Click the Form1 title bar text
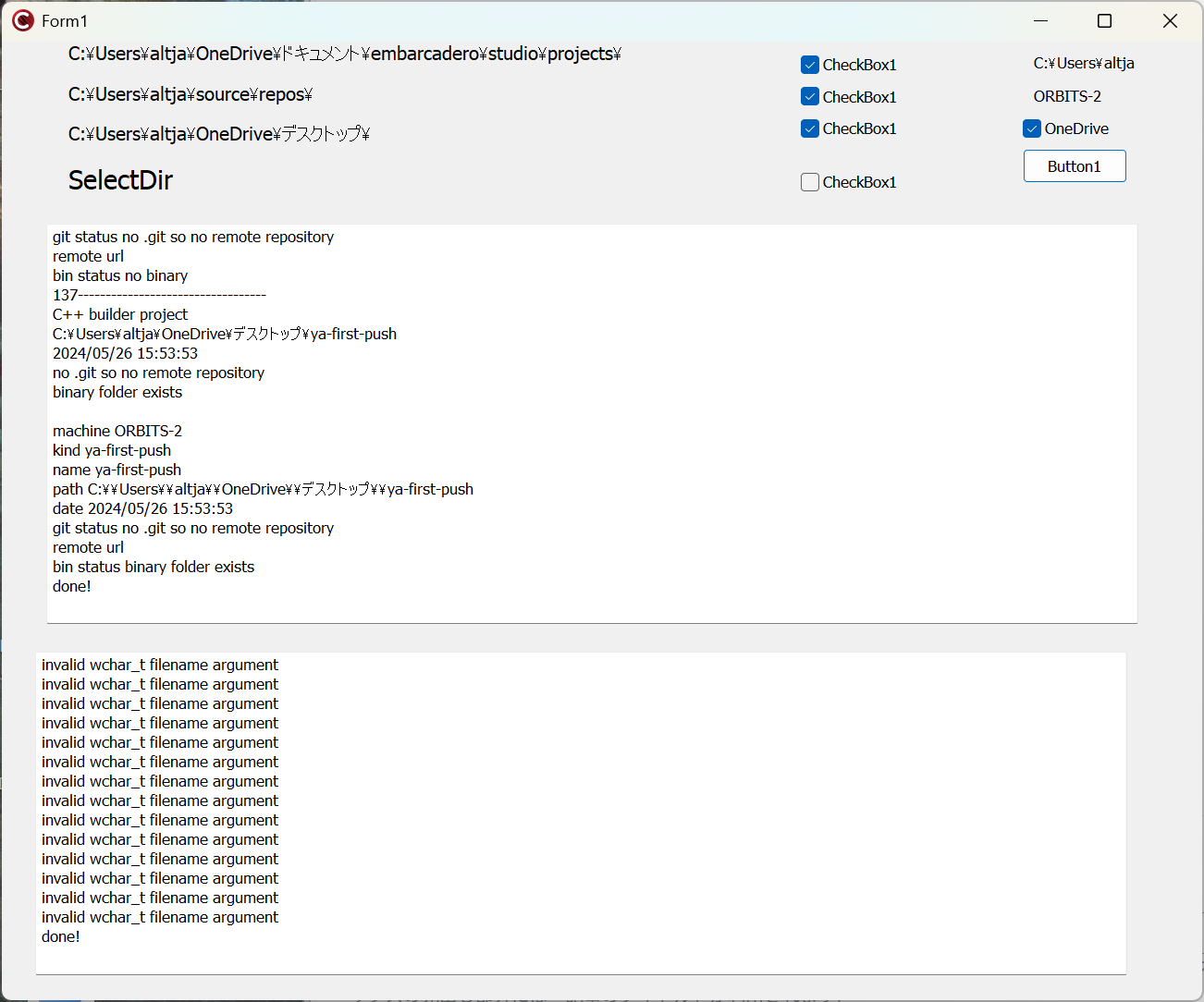1204x1002 pixels. pos(65,20)
